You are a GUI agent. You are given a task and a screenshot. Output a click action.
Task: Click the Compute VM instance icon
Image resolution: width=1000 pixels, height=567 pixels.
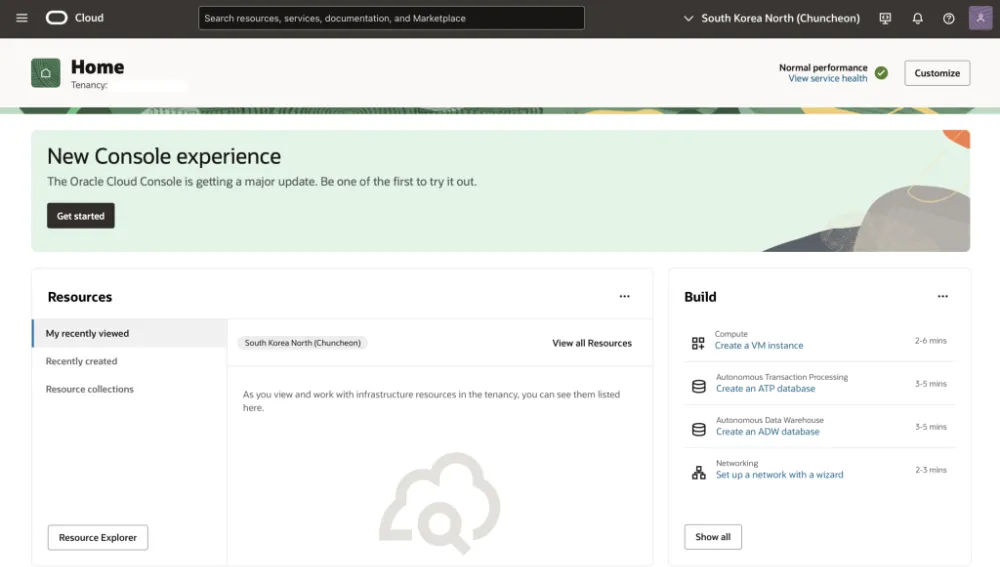[698, 343]
